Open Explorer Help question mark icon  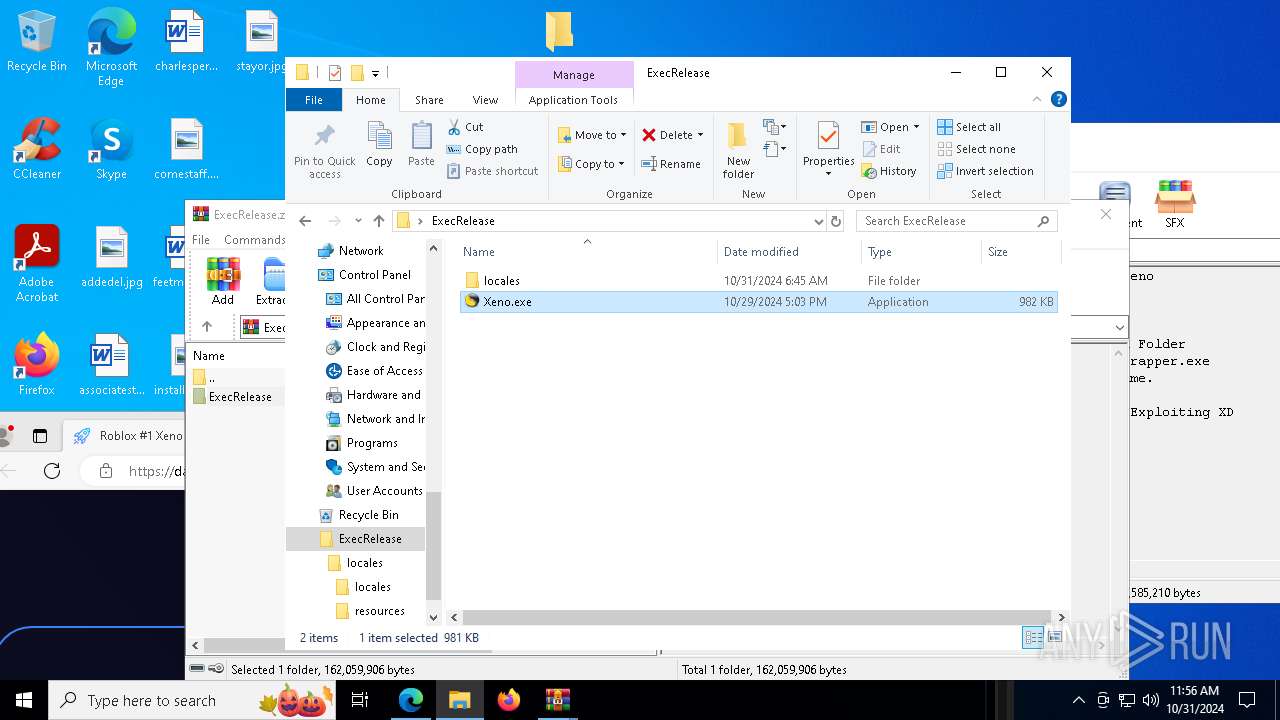pos(1059,99)
